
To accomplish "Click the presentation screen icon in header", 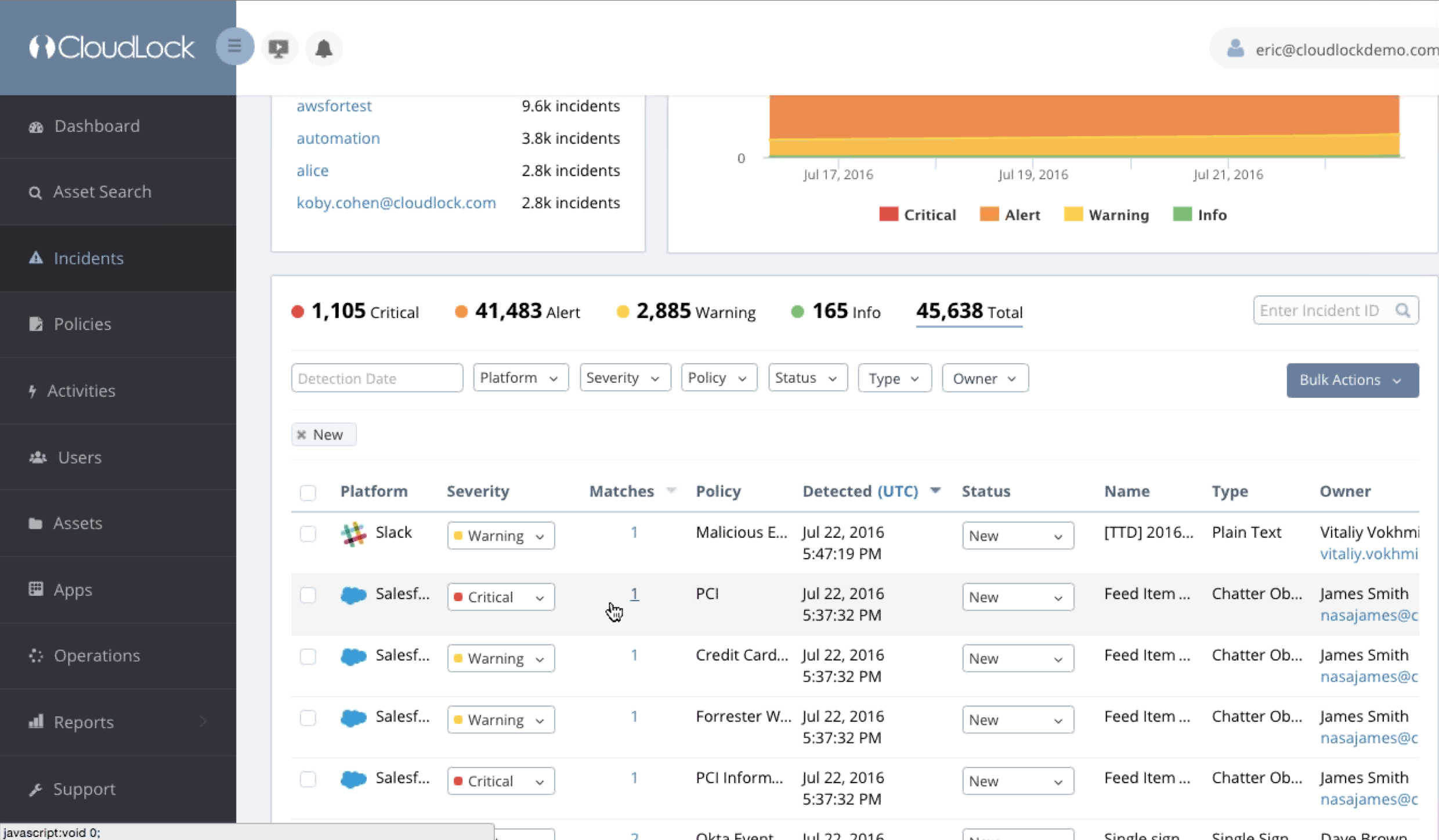I will 279,49.
